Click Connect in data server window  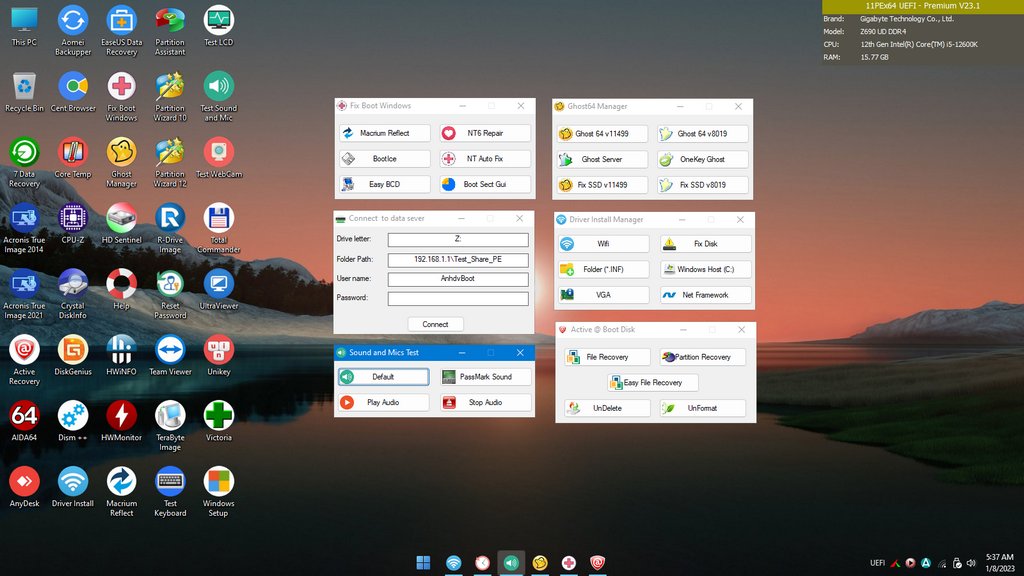pos(434,323)
